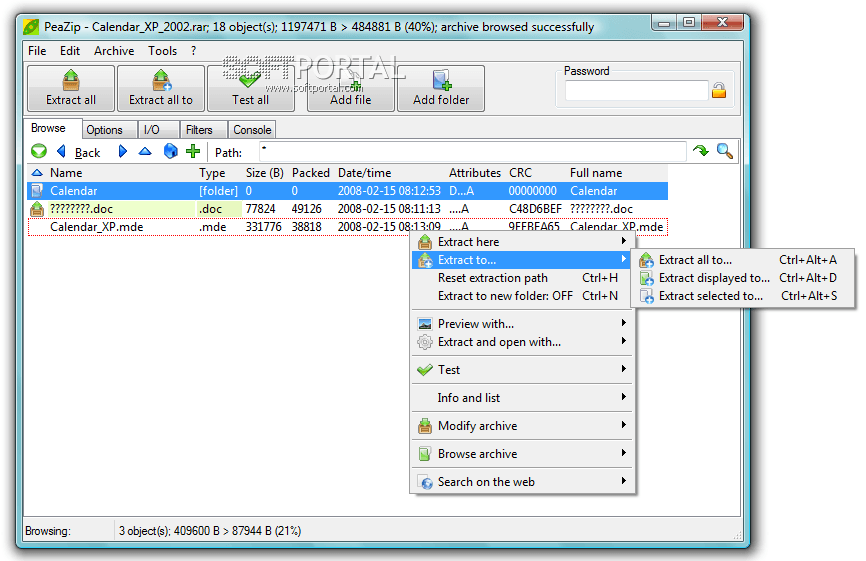Viewport: 866px width, 561px height.
Task: Click the Back label in navigation bar
Action: click(x=87, y=152)
